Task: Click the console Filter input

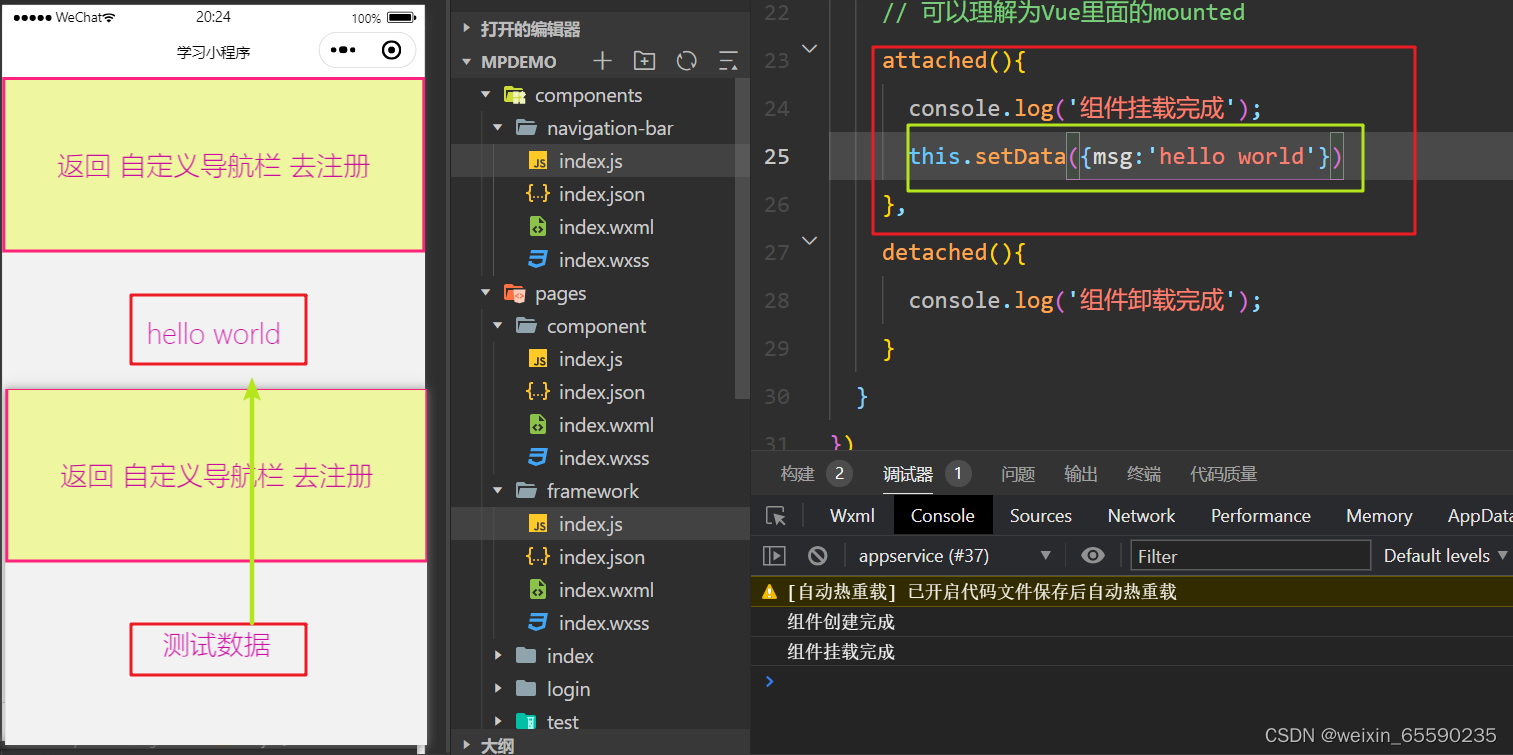Action: pos(1250,556)
